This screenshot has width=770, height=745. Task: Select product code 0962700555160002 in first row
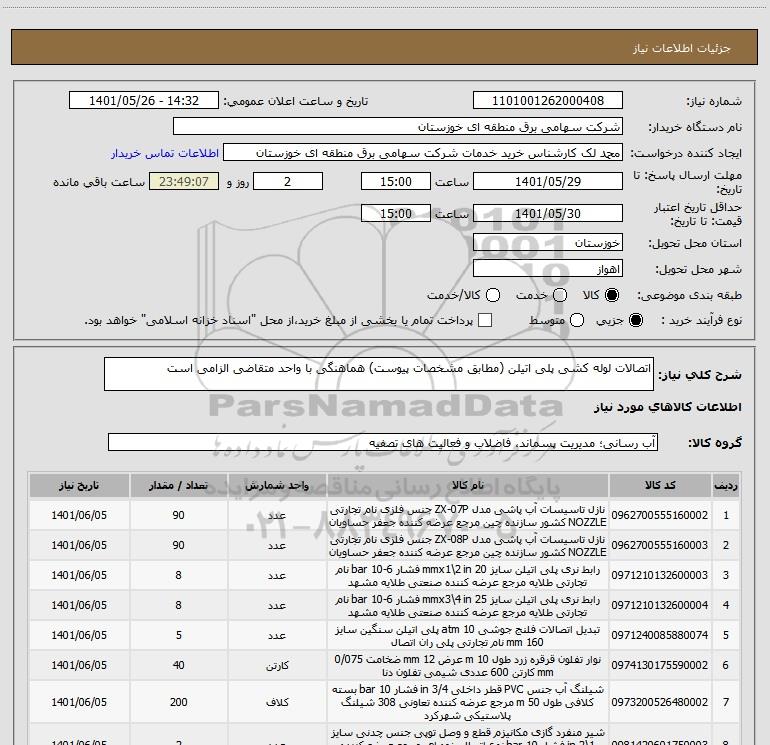[658, 515]
